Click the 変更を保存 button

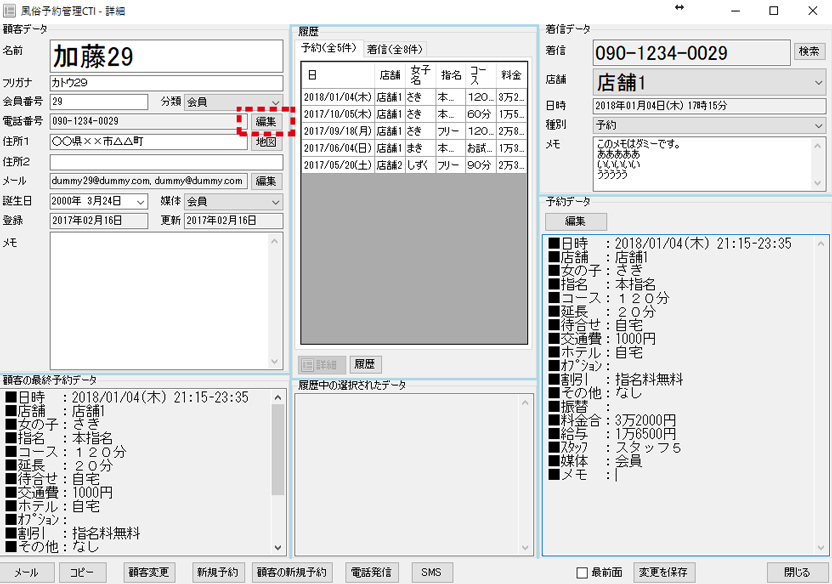pos(664,573)
